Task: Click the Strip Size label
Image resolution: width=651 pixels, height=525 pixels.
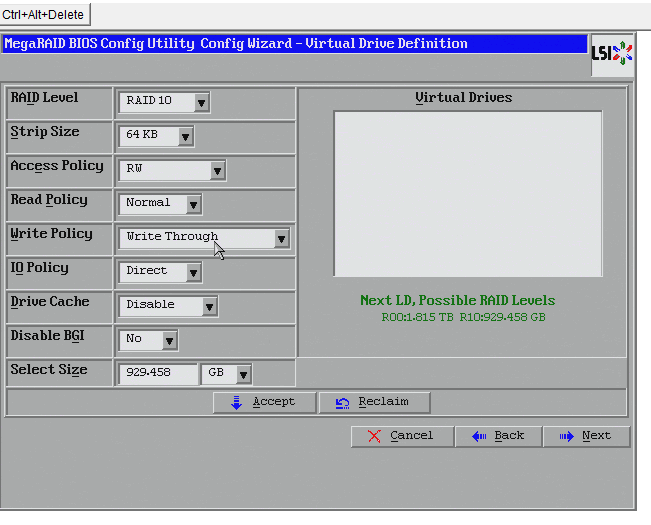Action: click(x=45, y=132)
